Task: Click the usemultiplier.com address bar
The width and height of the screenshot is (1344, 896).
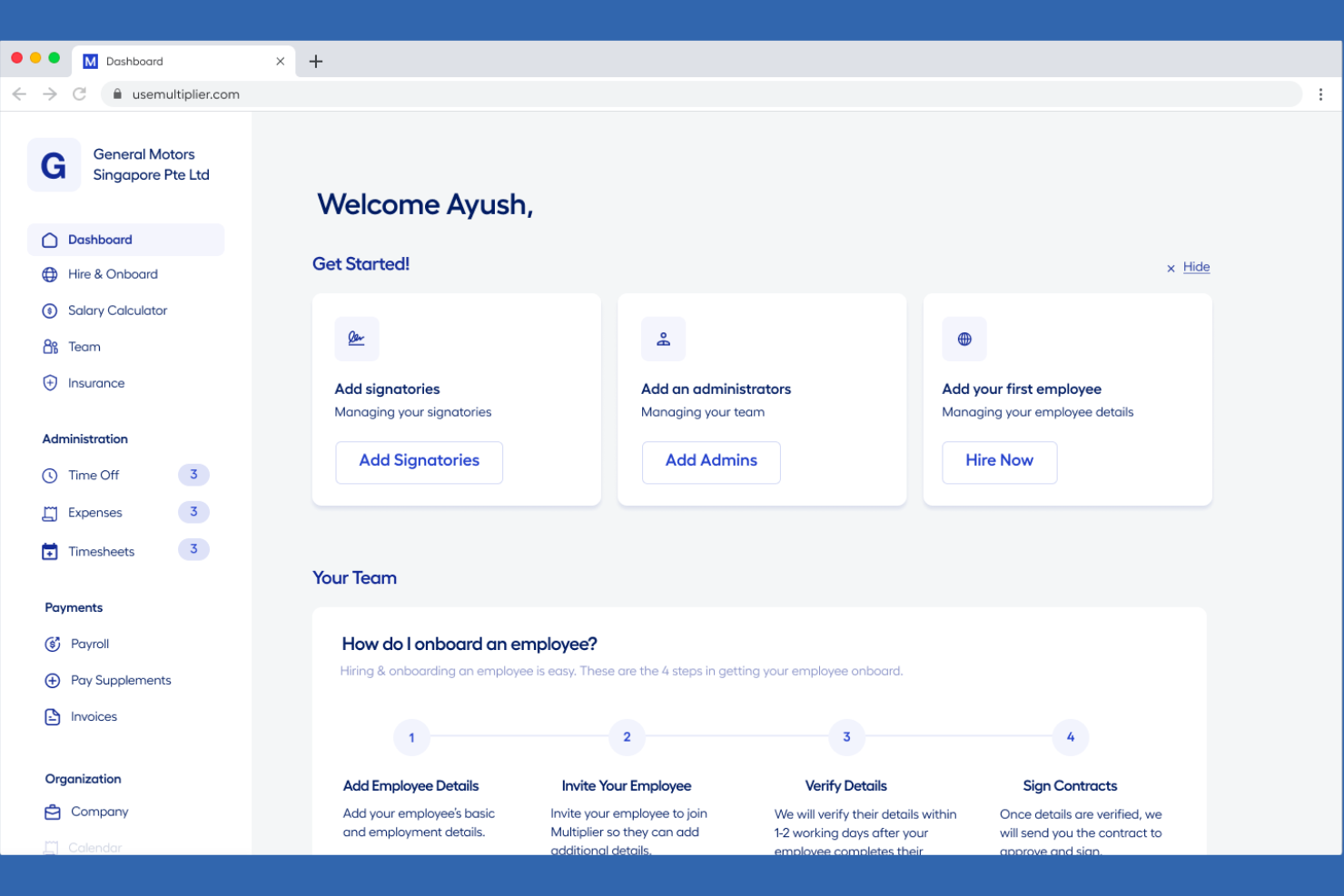Action: tap(636, 94)
